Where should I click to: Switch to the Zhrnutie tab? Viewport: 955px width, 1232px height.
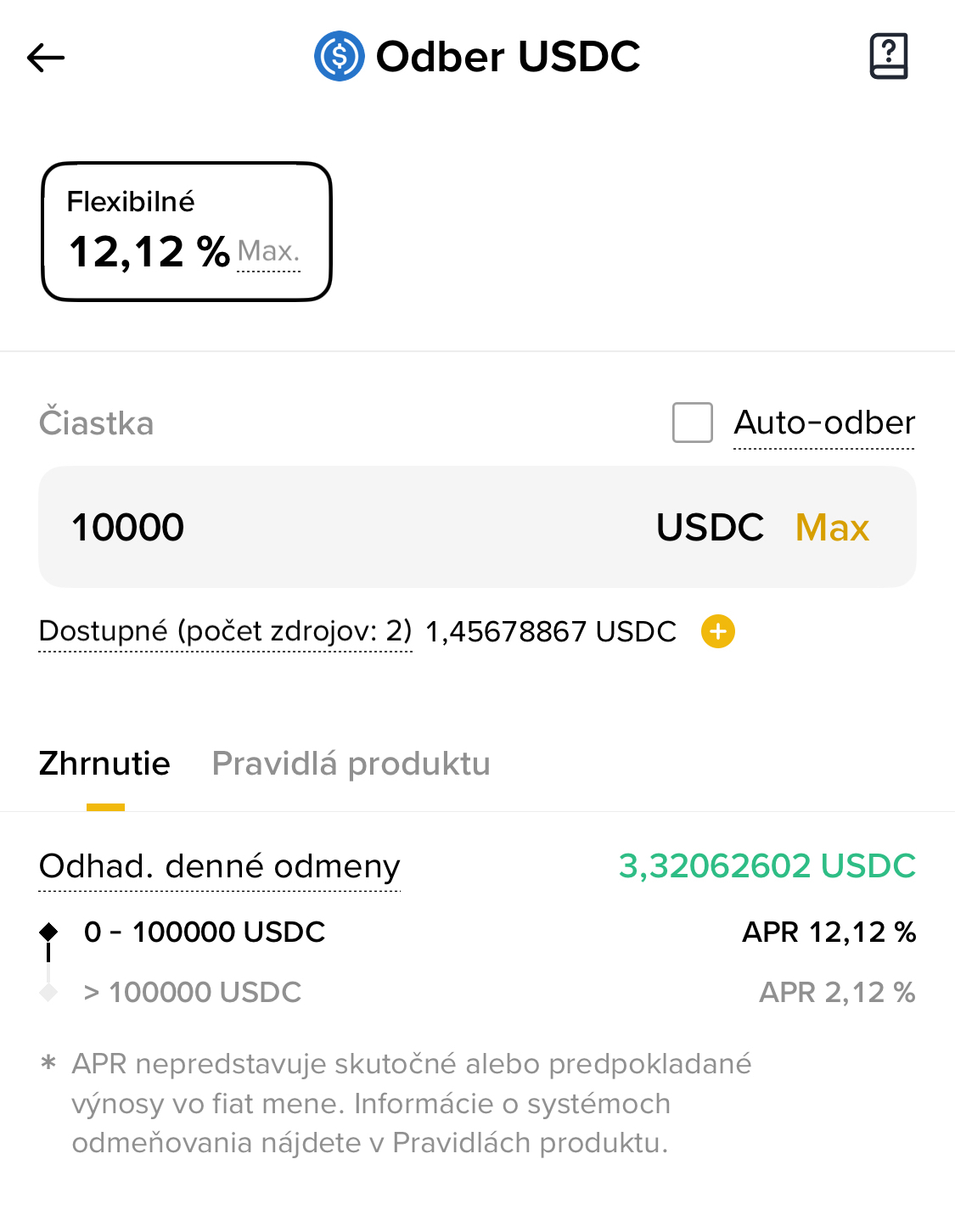104,764
